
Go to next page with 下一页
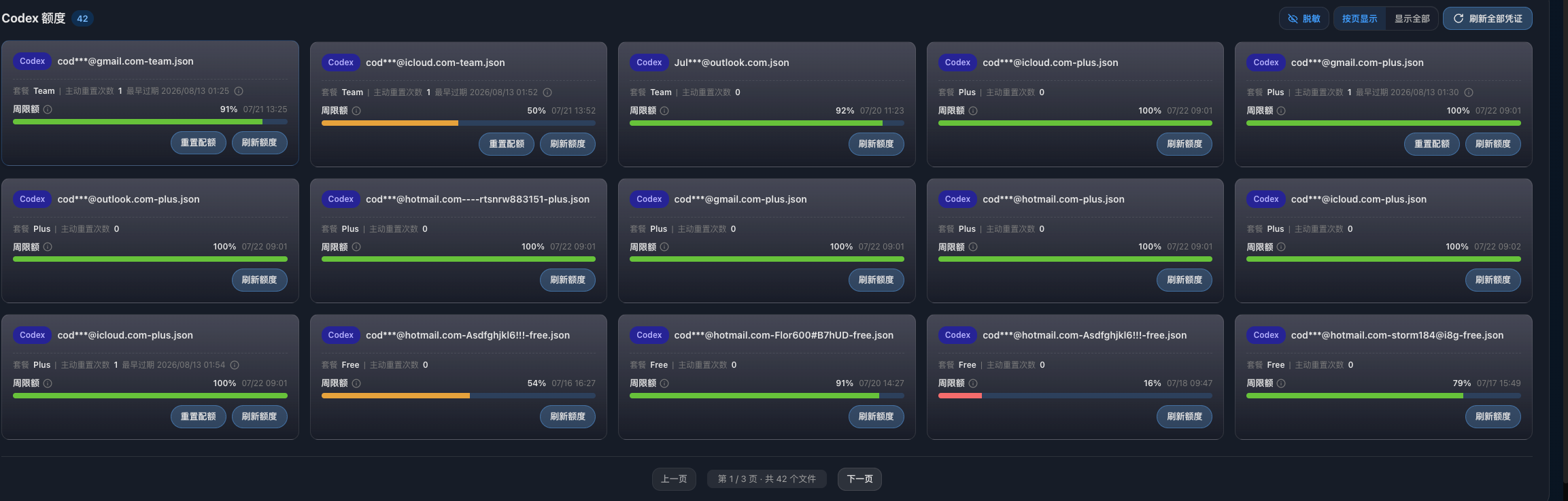pos(859,479)
